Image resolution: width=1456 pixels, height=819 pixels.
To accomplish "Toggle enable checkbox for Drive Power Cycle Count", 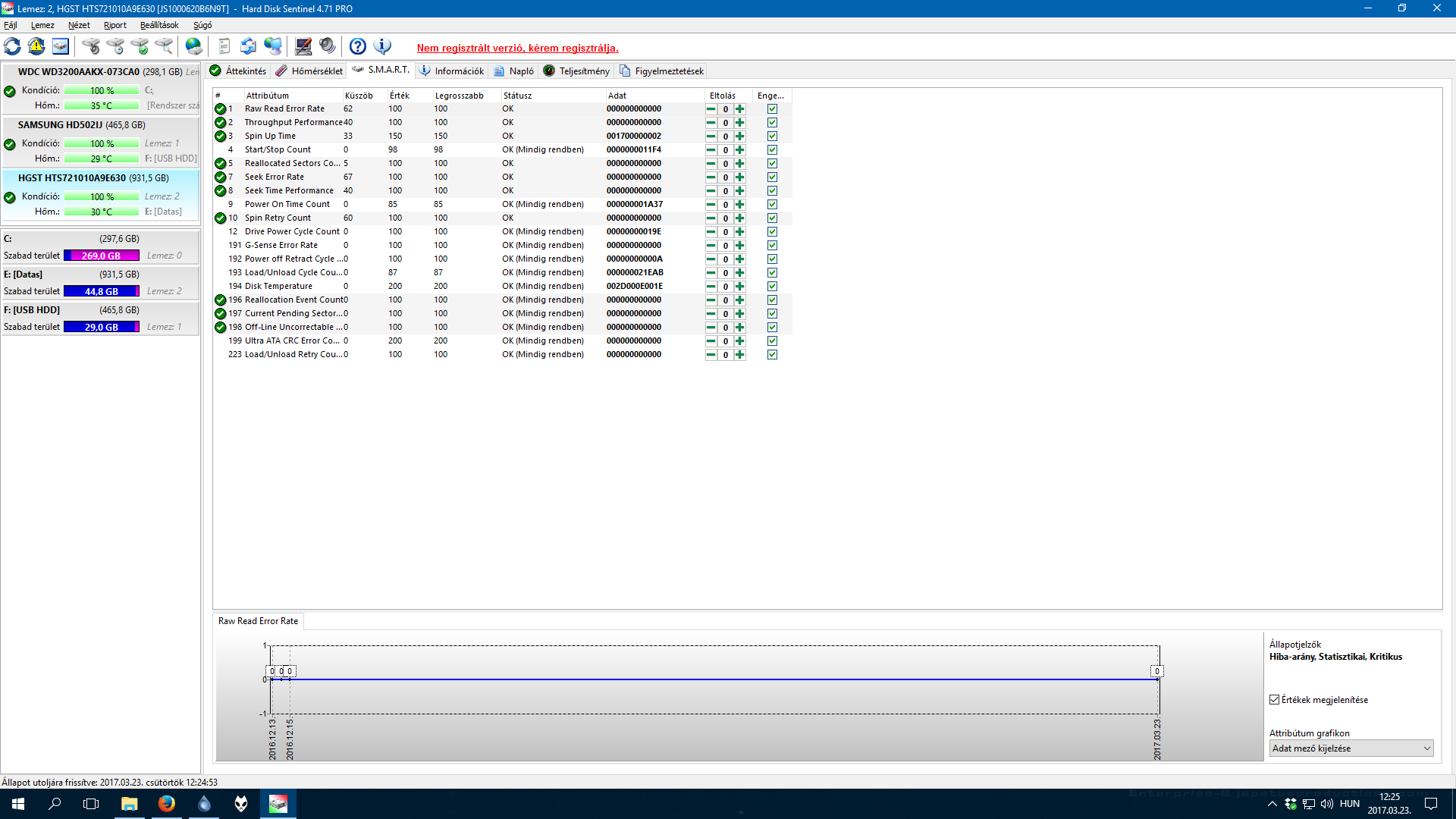I will click(772, 232).
